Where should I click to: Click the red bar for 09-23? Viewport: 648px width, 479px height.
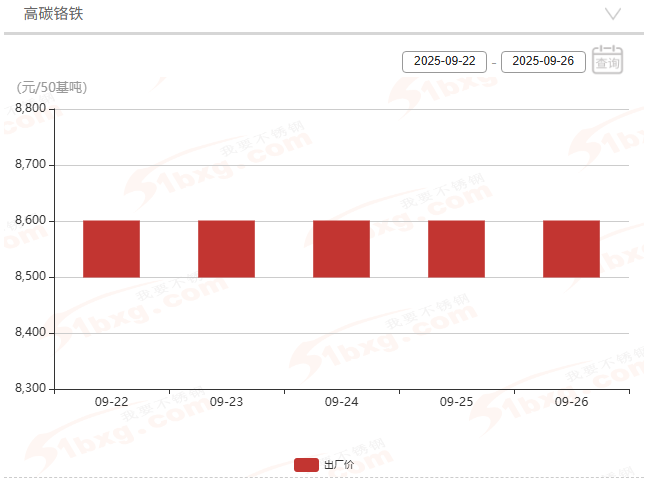point(226,249)
